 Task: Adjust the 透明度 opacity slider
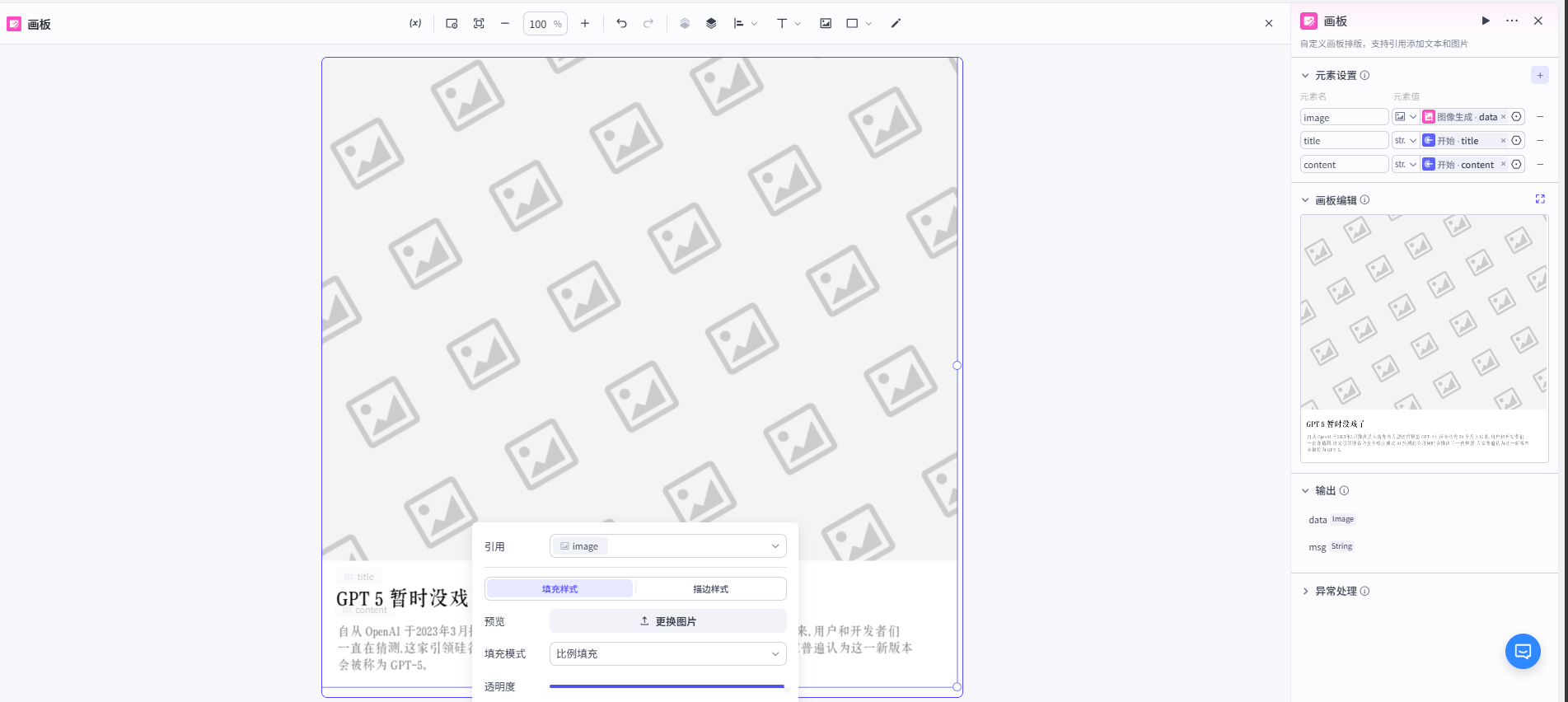667,686
